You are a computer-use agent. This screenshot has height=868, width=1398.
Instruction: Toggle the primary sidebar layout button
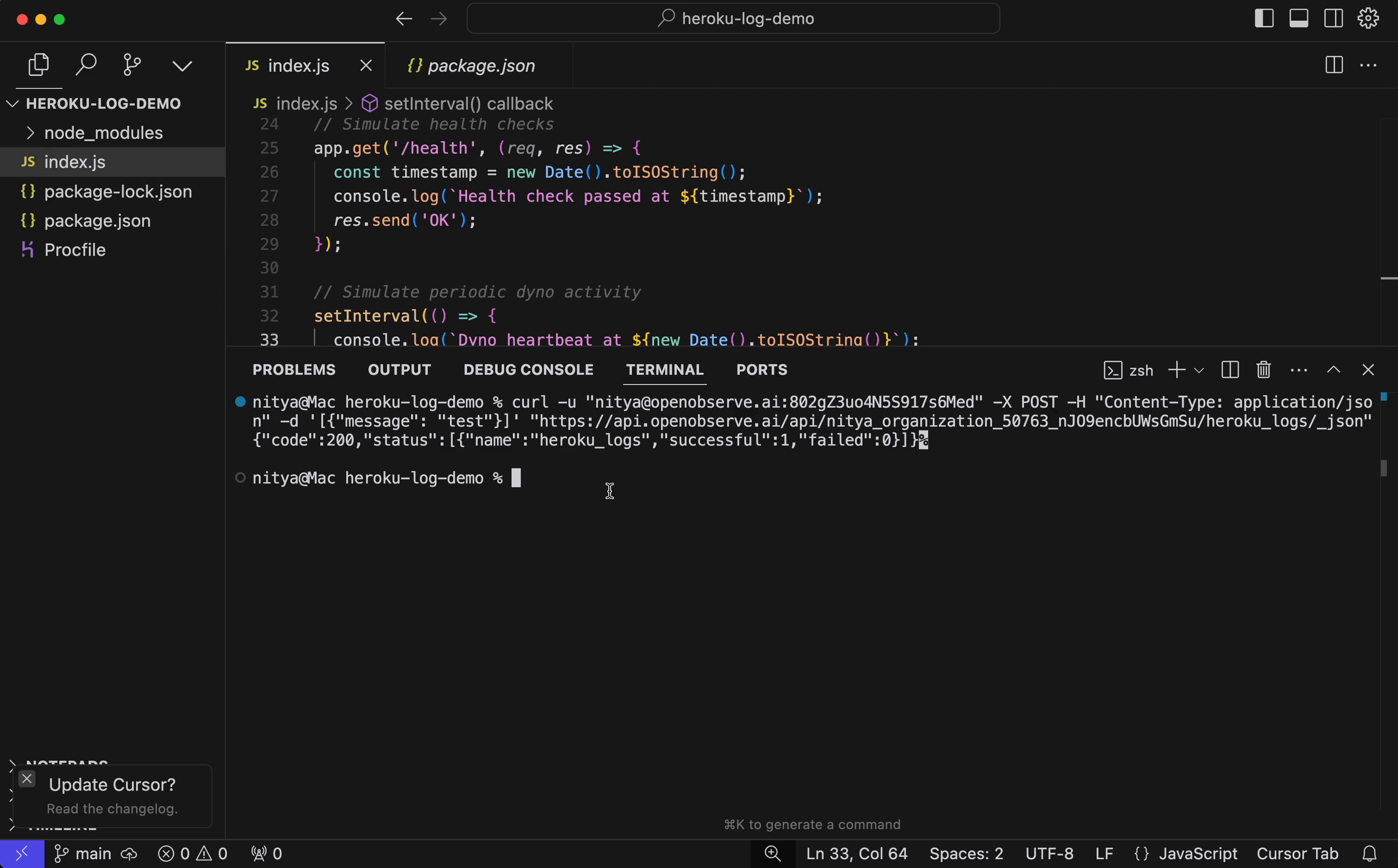1264,19
